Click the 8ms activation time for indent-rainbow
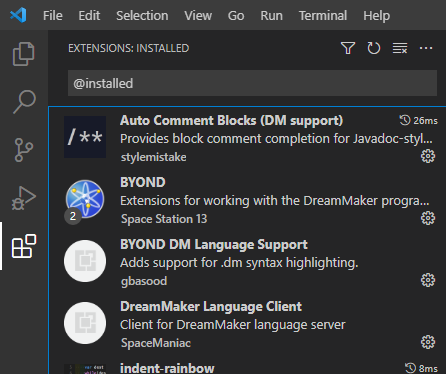Screen dimensions: 446x374 421,368
